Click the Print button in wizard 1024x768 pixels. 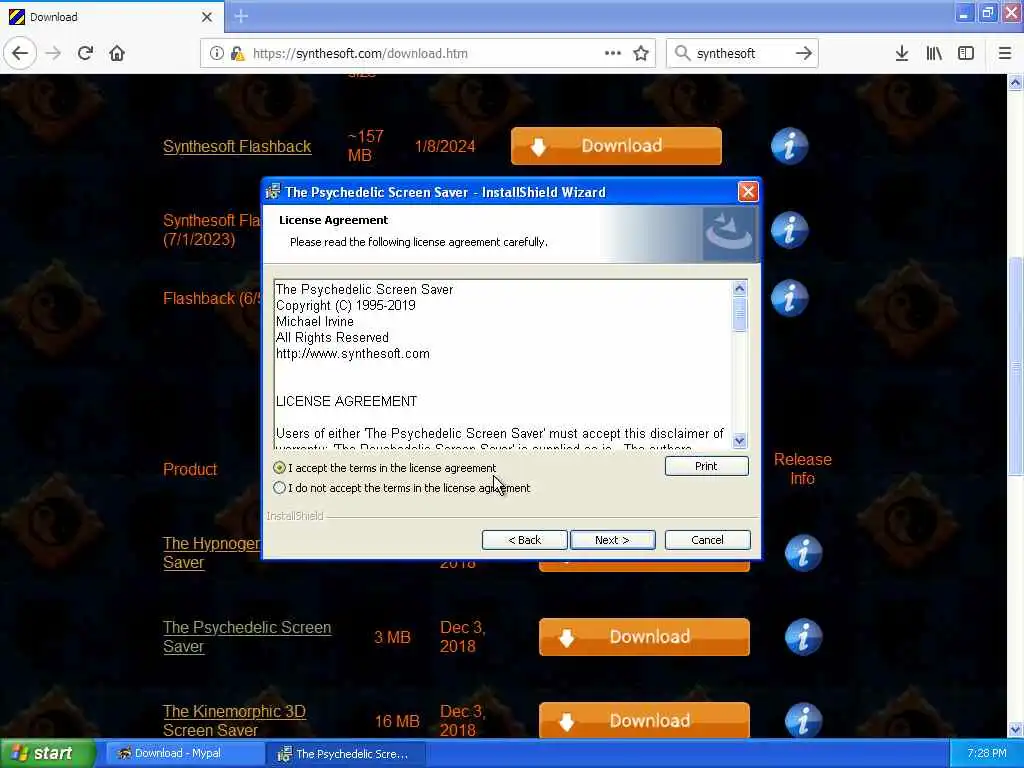tap(706, 466)
